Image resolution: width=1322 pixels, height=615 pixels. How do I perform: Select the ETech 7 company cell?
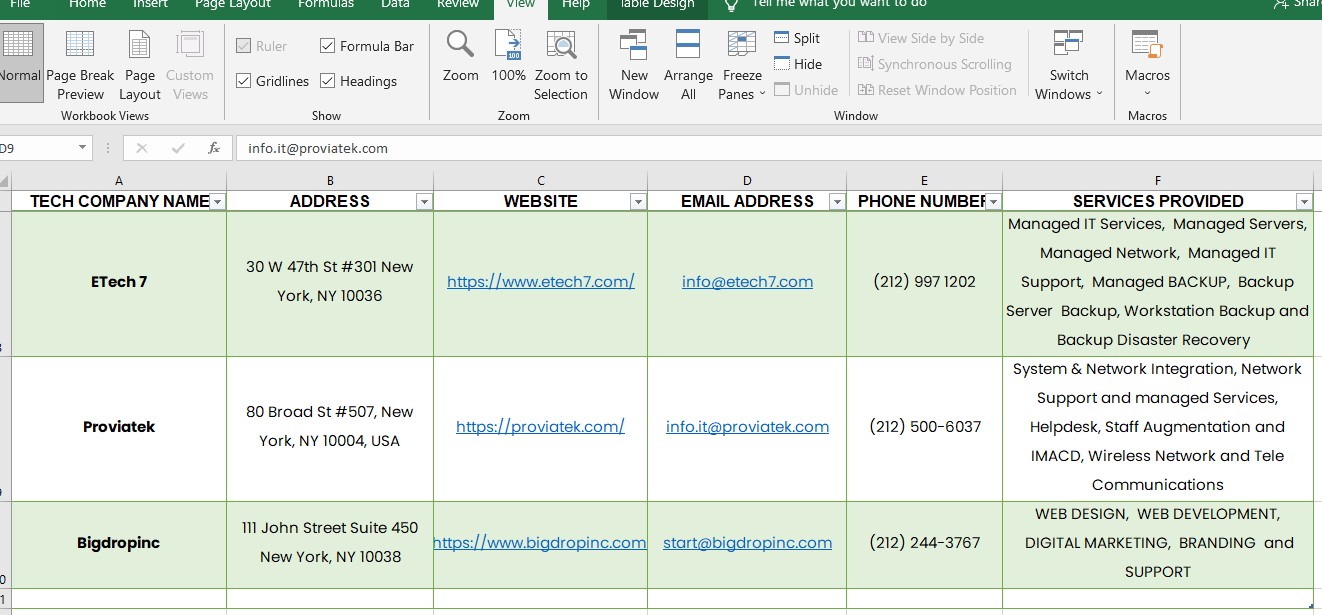(x=119, y=283)
